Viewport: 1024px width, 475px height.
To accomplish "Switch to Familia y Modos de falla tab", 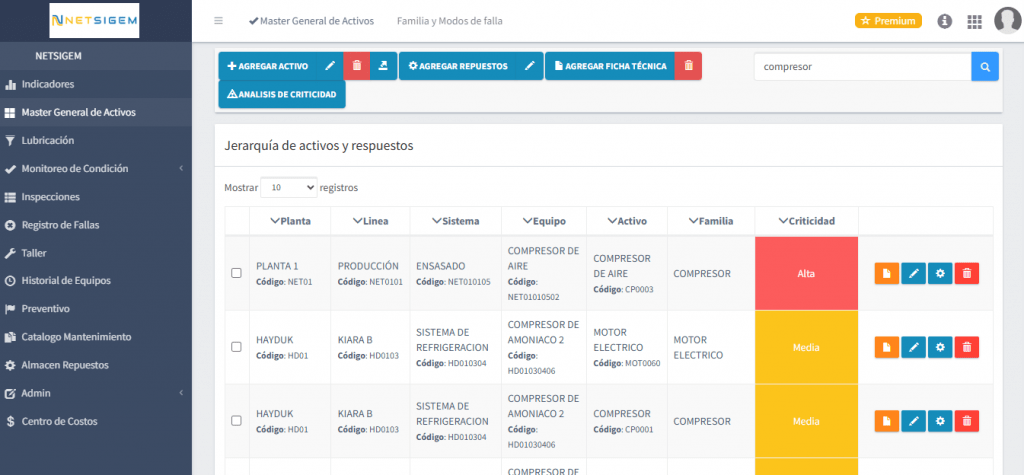I will tap(449, 21).
